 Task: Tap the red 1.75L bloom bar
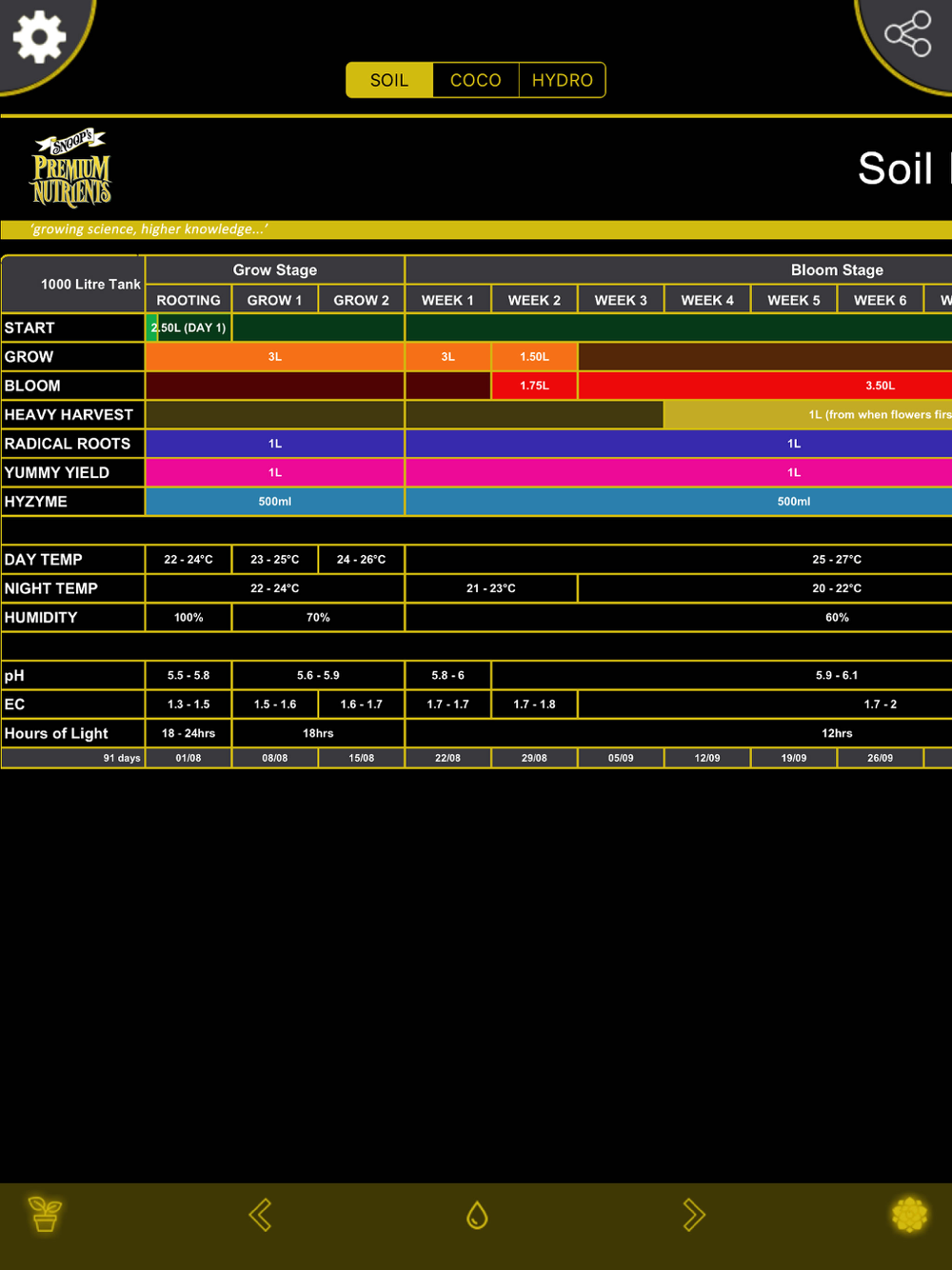(x=535, y=386)
